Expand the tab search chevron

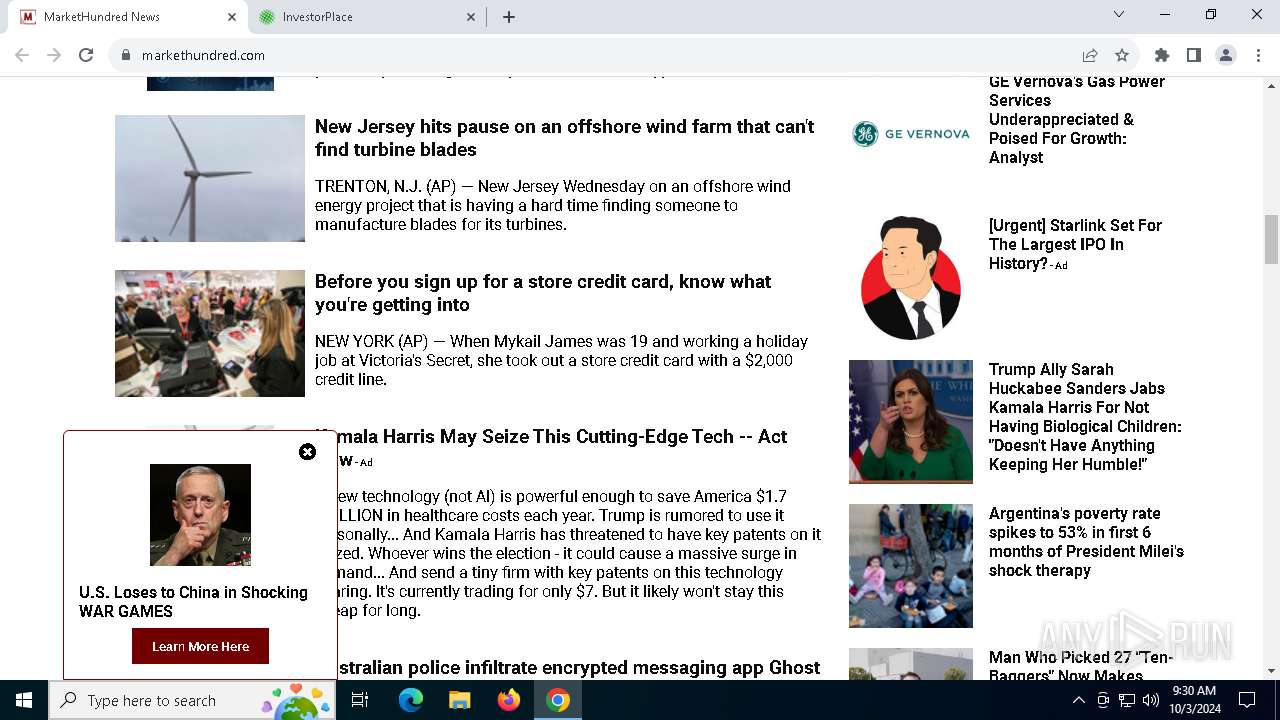[x=1119, y=14]
